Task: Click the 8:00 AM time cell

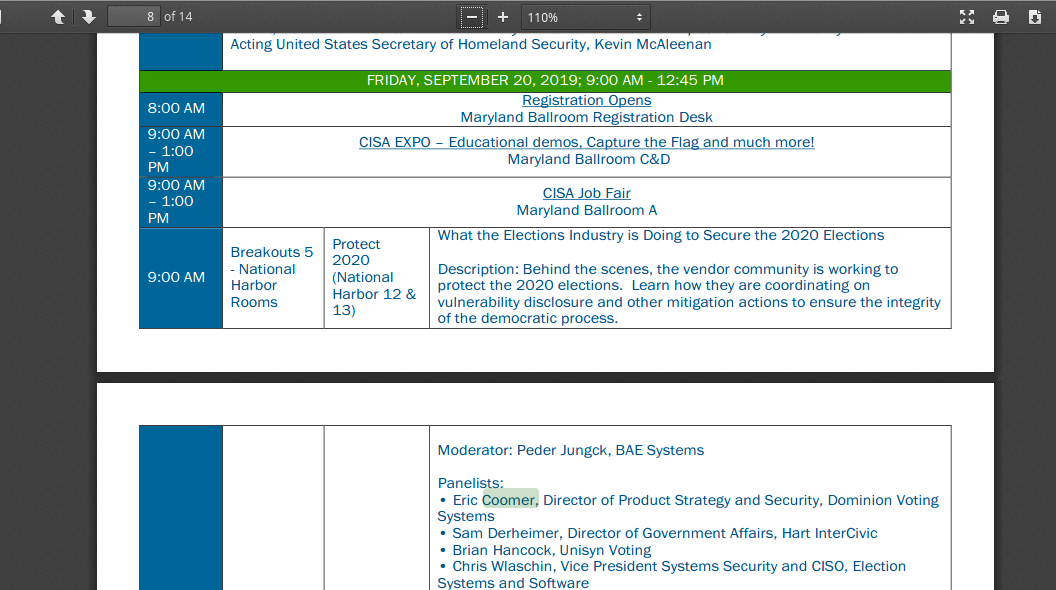Action: (x=180, y=108)
